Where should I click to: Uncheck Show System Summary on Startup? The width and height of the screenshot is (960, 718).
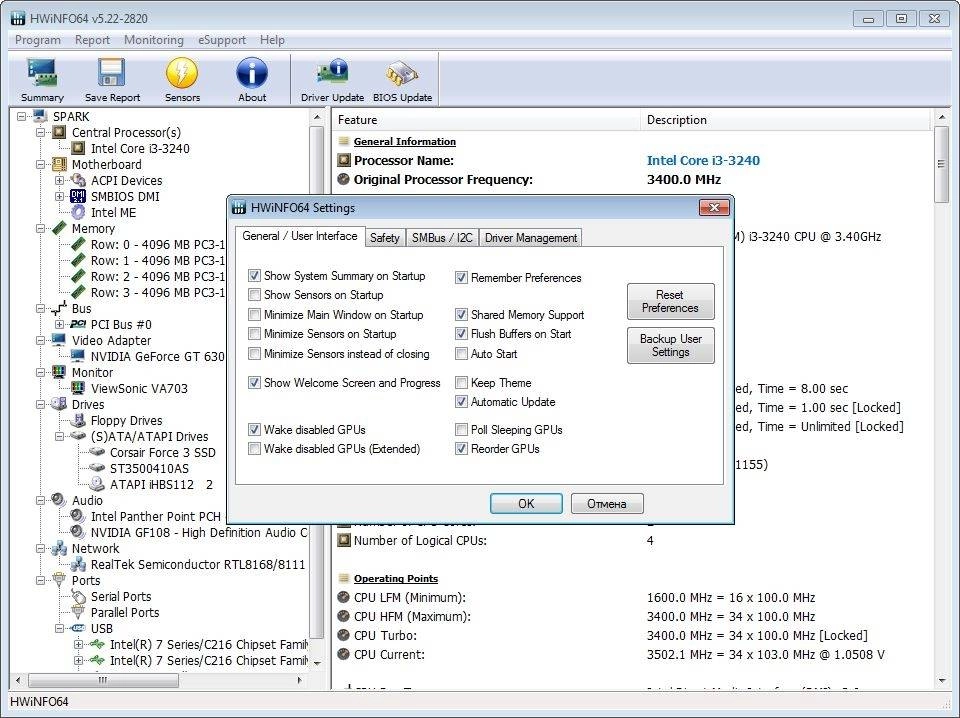pos(254,275)
